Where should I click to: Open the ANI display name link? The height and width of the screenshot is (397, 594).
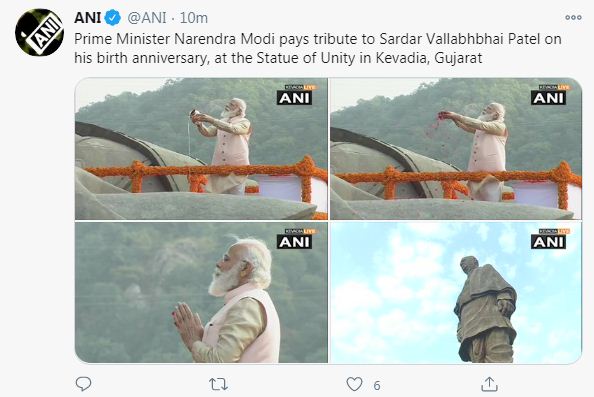click(x=88, y=18)
